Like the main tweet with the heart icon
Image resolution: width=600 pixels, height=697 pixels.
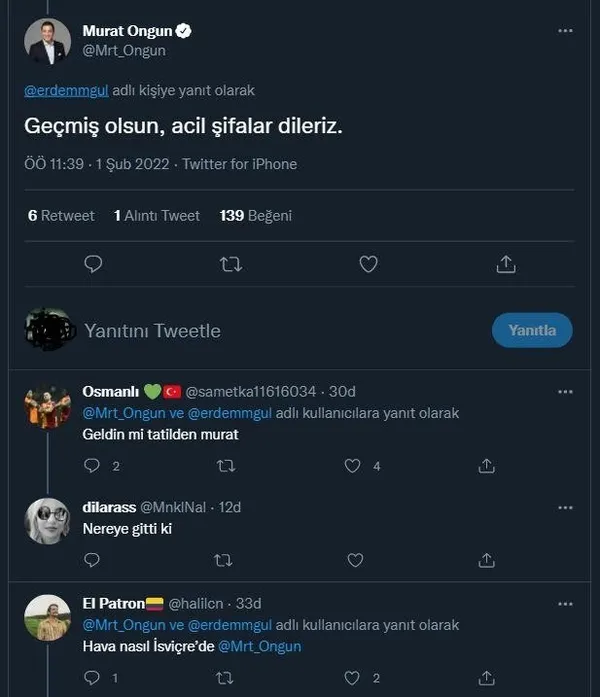368,263
